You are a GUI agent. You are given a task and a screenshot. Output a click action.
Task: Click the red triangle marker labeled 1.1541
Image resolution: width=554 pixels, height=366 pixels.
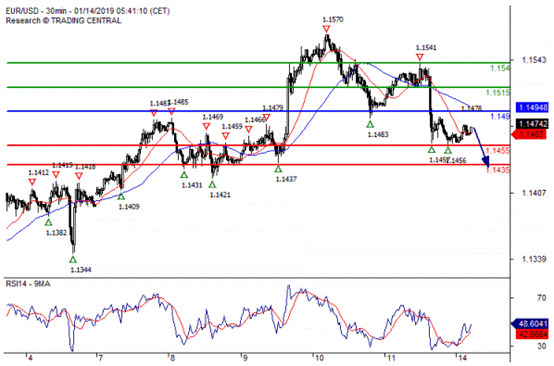419,57
